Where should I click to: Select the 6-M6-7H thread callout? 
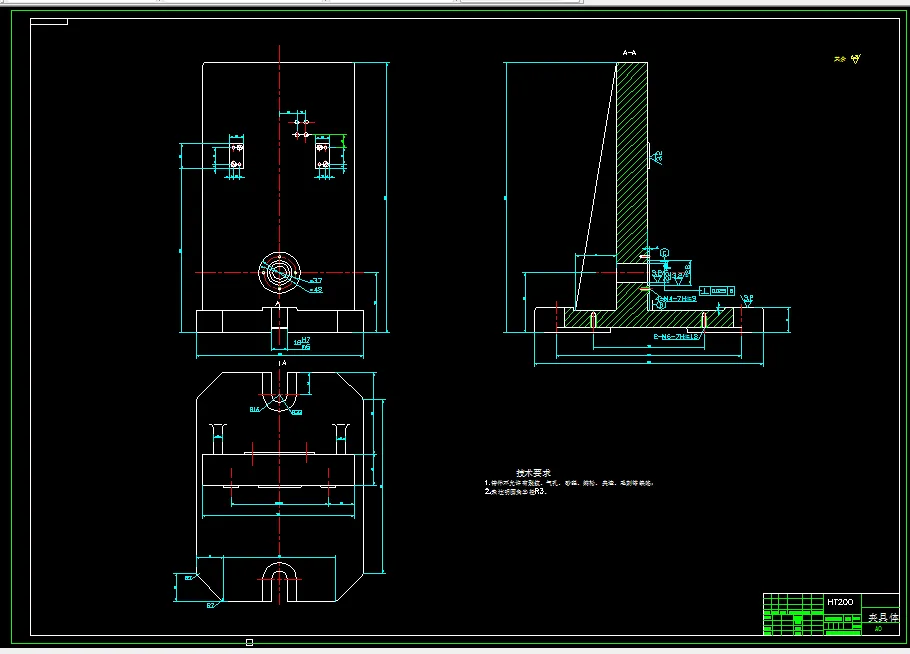(x=676, y=337)
